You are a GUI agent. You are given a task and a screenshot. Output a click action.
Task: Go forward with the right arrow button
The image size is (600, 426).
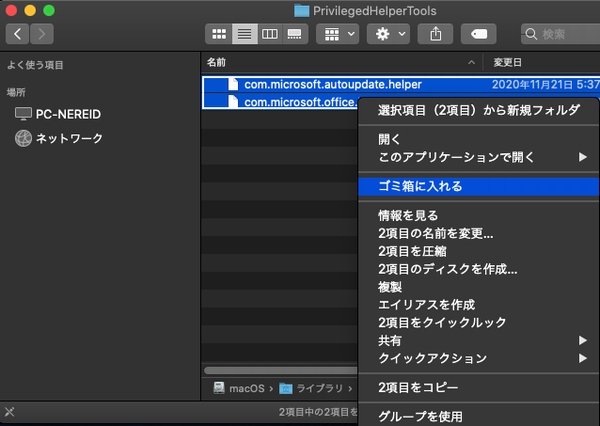coord(42,34)
